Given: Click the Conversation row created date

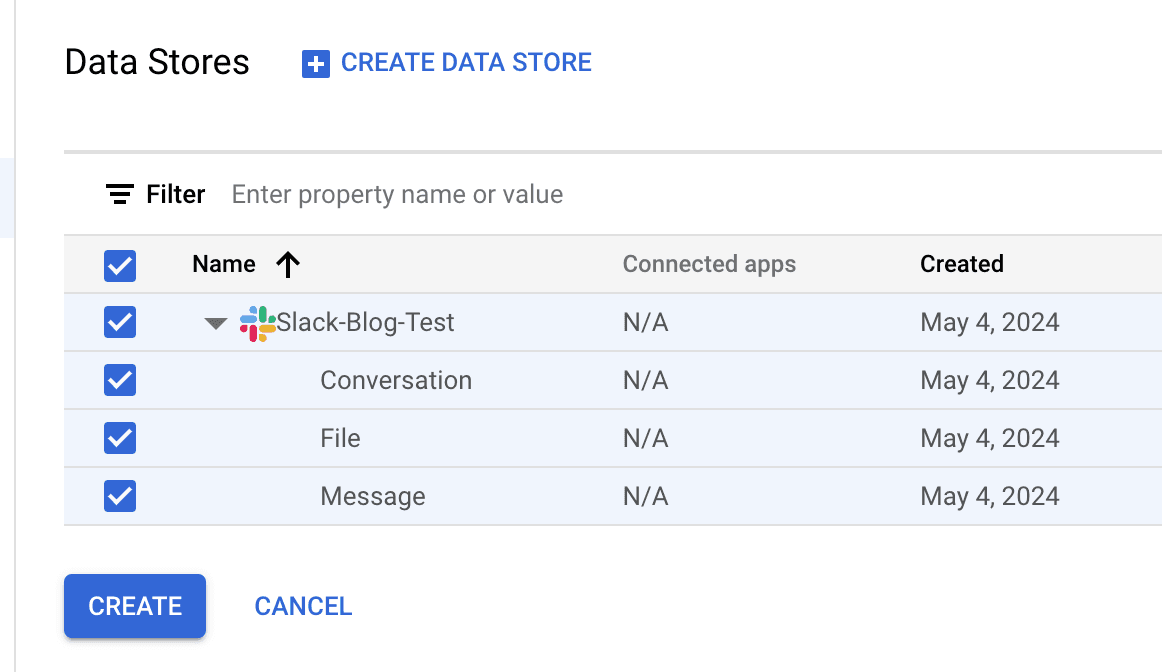Looking at the screenshot, I should [x=990, y=380].
